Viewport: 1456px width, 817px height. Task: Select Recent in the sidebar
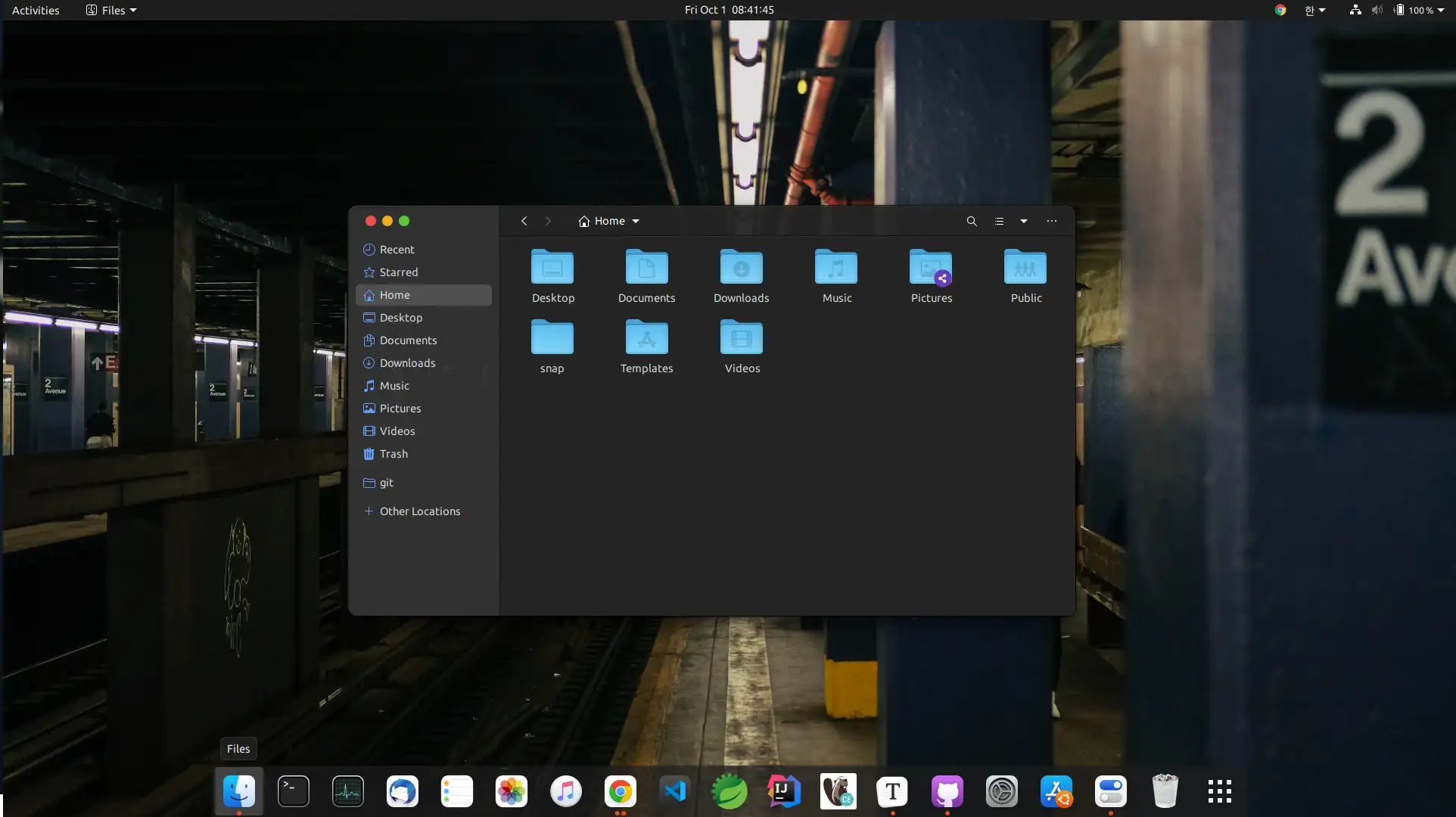[397, 250]
